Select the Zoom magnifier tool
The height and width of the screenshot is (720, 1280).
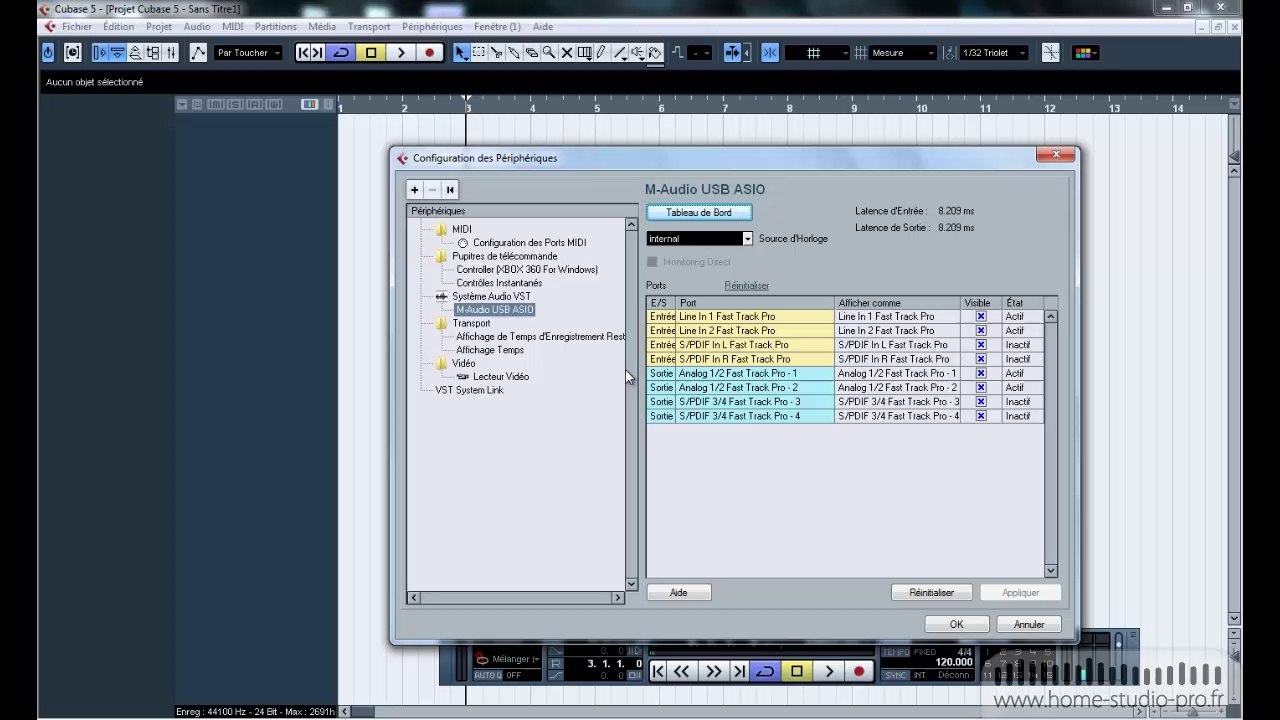(549, 53)
